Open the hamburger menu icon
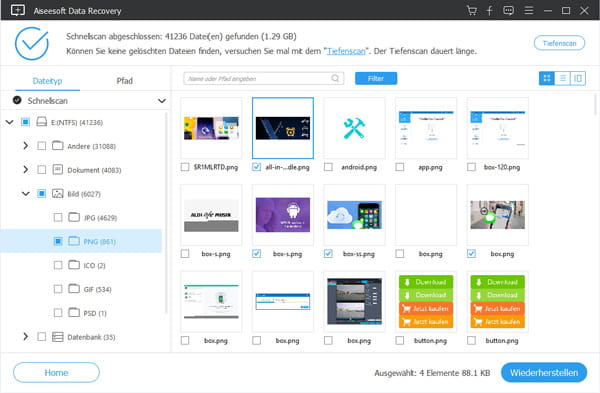Screen dimensions: 600x393 tap(529, 10)
